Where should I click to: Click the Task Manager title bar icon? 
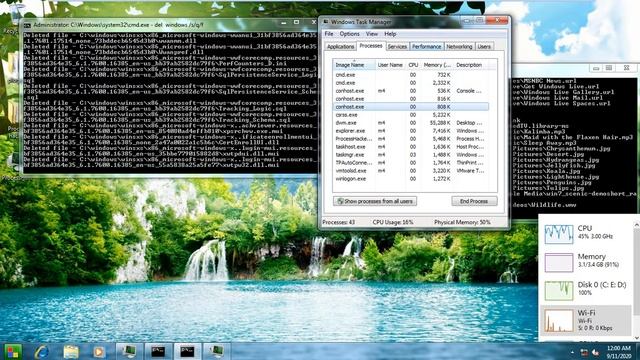point(326,22)
